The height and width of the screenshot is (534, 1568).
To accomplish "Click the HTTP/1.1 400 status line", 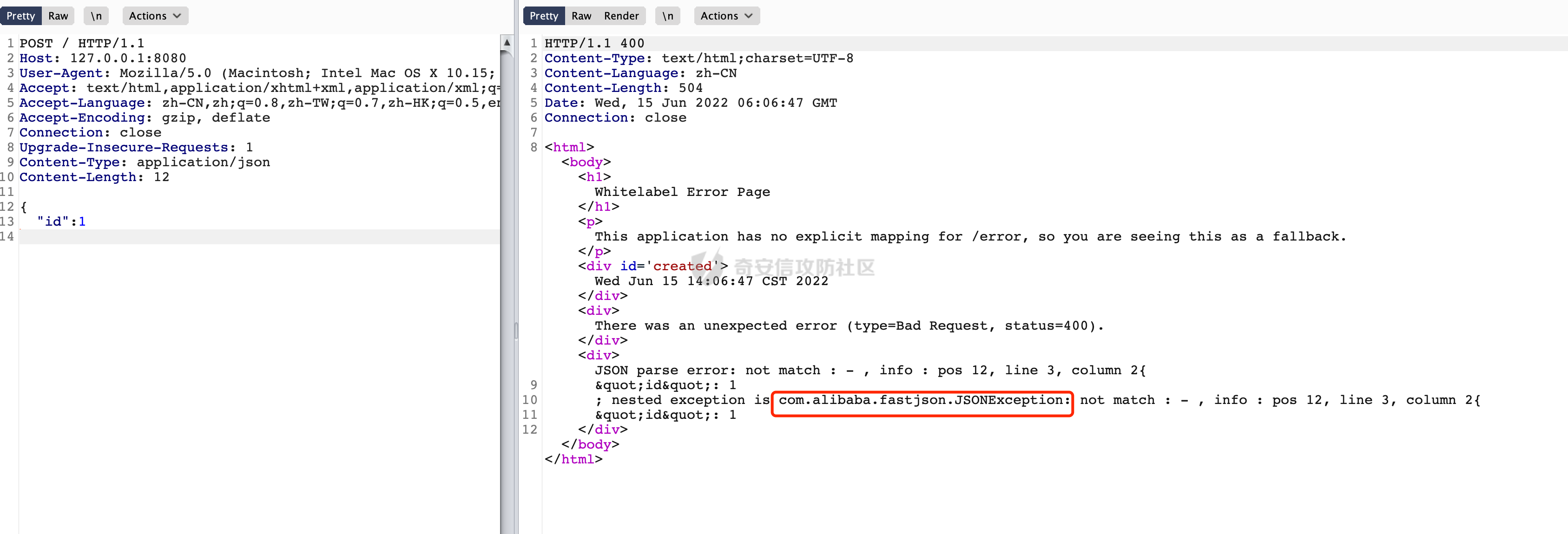I will pyautogui.click(x=594, y=43).
